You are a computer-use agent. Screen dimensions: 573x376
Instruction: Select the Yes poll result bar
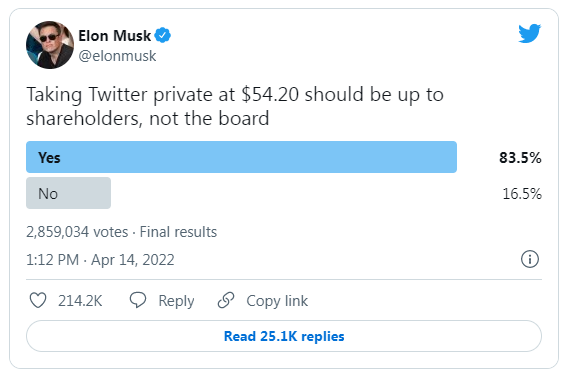click(241, 157)
